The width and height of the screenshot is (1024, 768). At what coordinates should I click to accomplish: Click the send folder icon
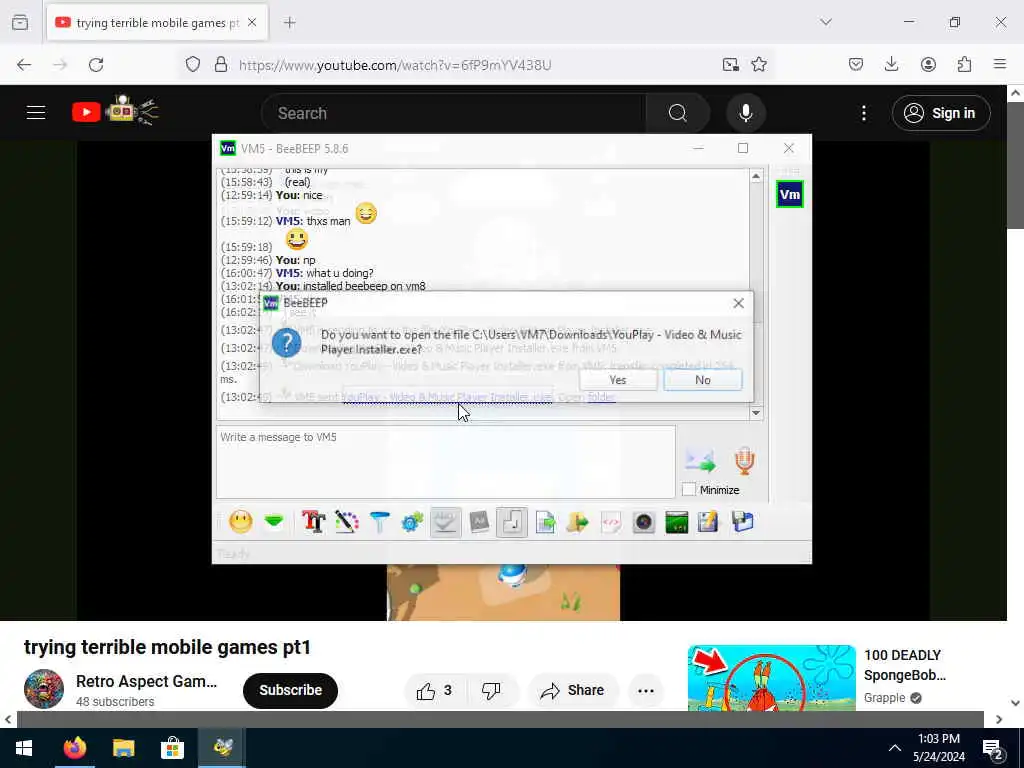click(577, 522)
